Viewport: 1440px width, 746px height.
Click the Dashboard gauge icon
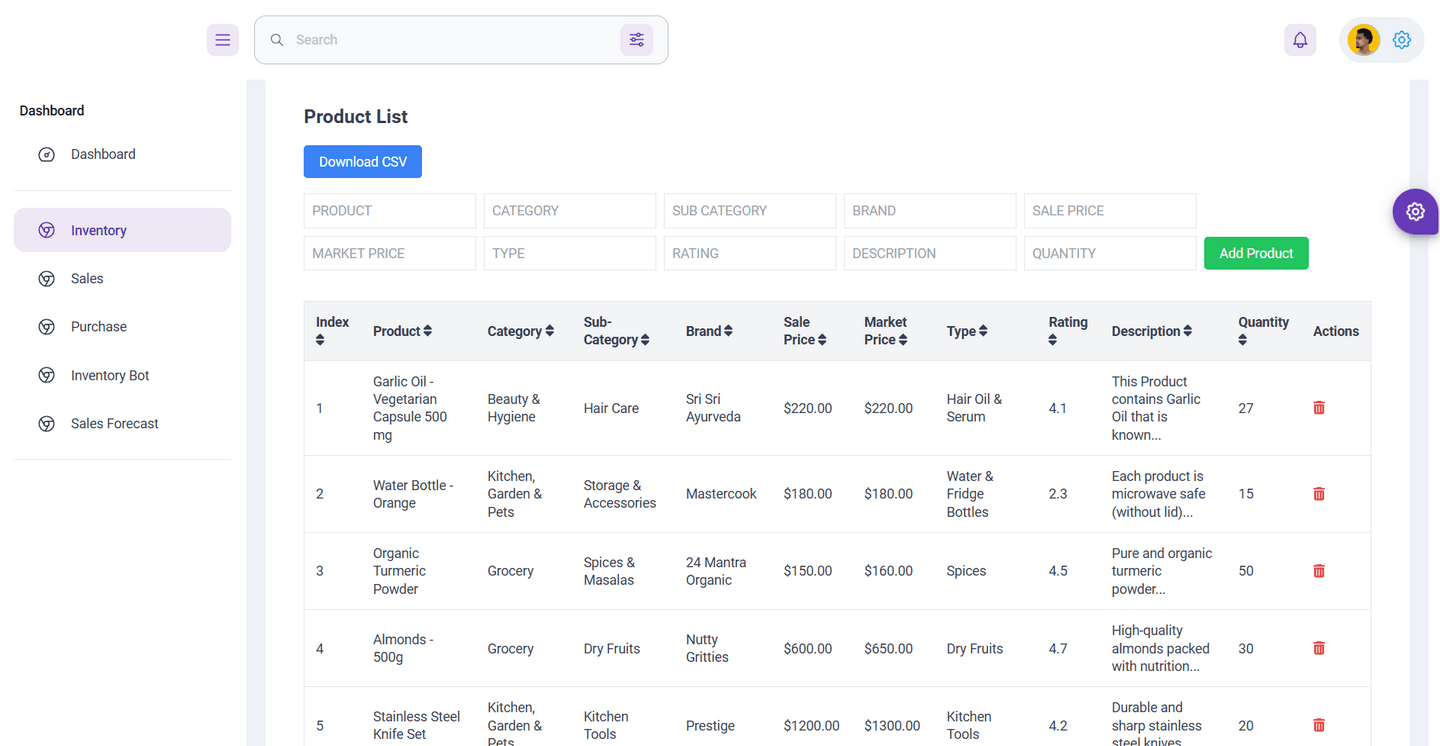[46, 154]
